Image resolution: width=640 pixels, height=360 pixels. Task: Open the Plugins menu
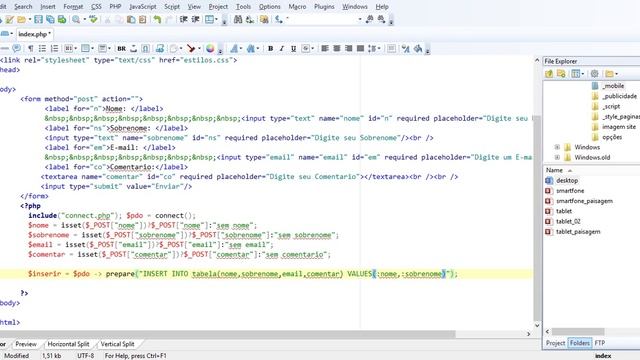[324, 7]
